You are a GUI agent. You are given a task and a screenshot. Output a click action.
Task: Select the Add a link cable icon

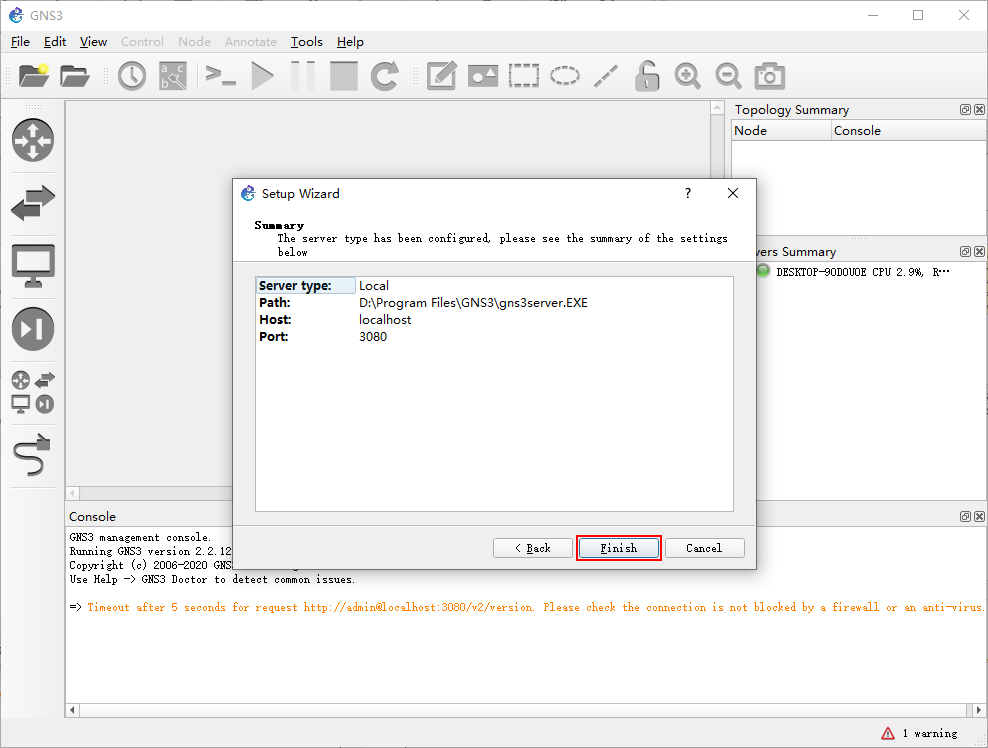pos(33,455)
